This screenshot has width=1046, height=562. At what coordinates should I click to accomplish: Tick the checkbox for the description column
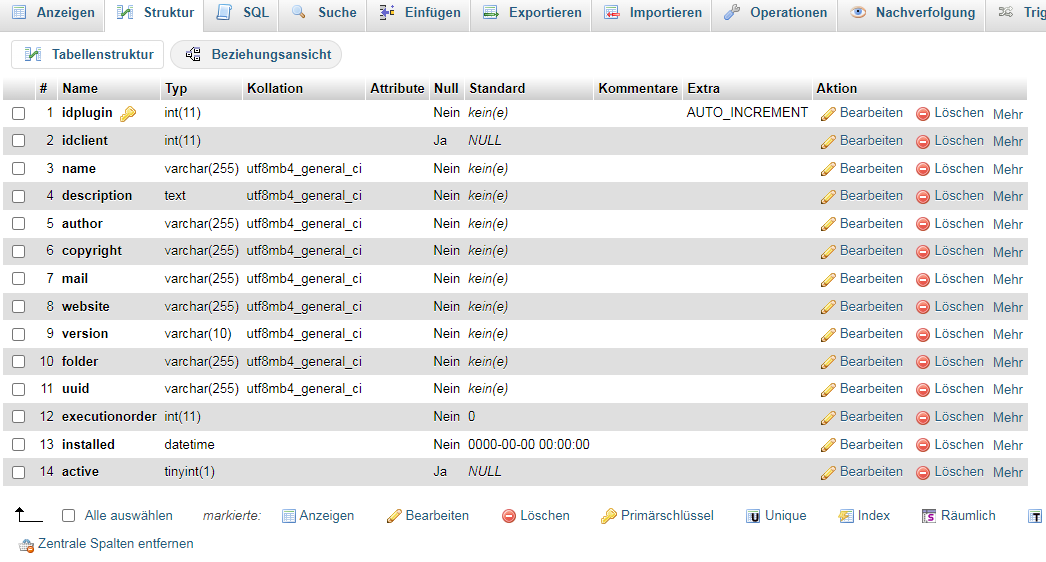18,196
